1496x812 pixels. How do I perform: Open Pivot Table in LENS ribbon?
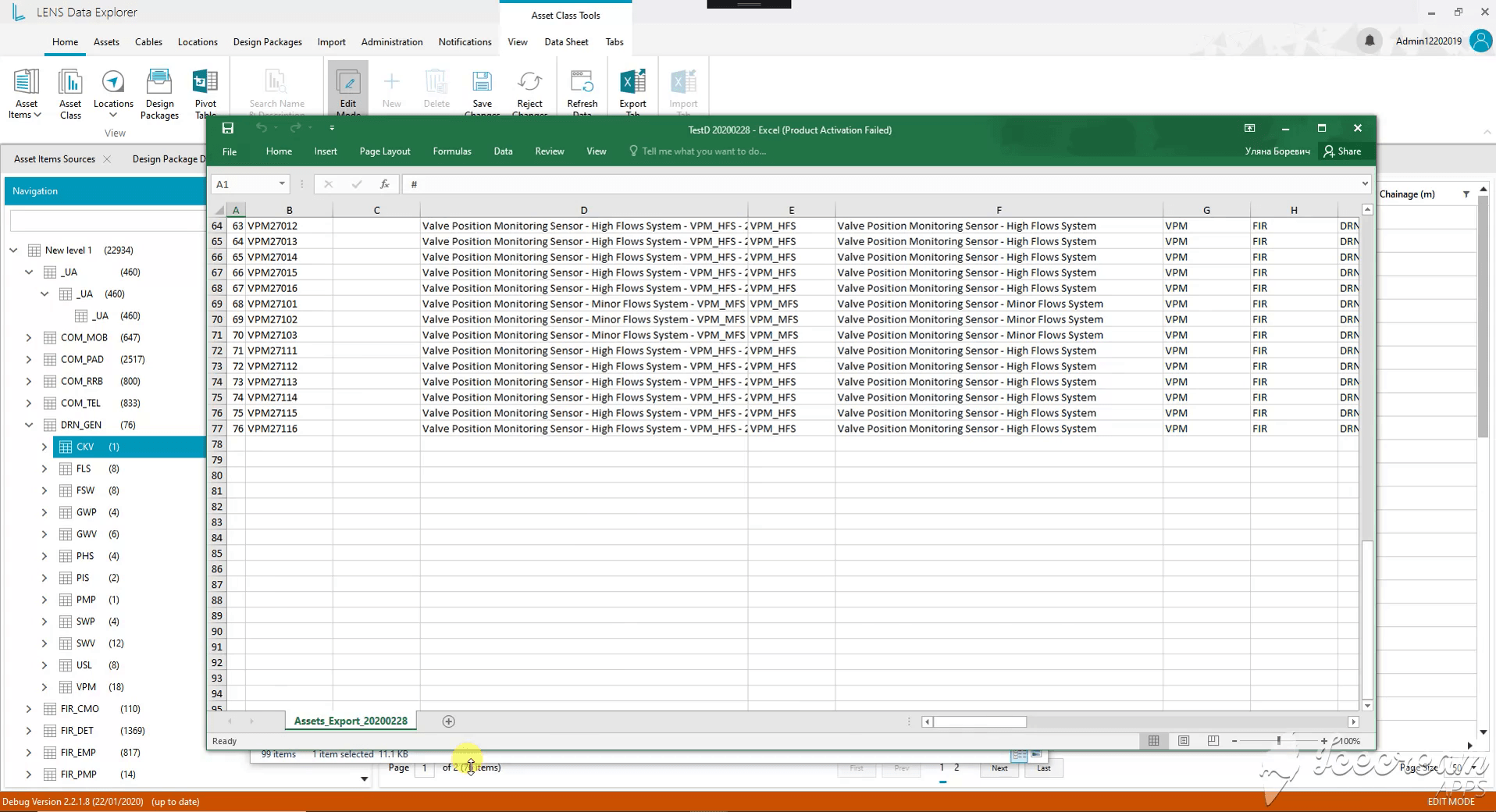click(205, 92)
